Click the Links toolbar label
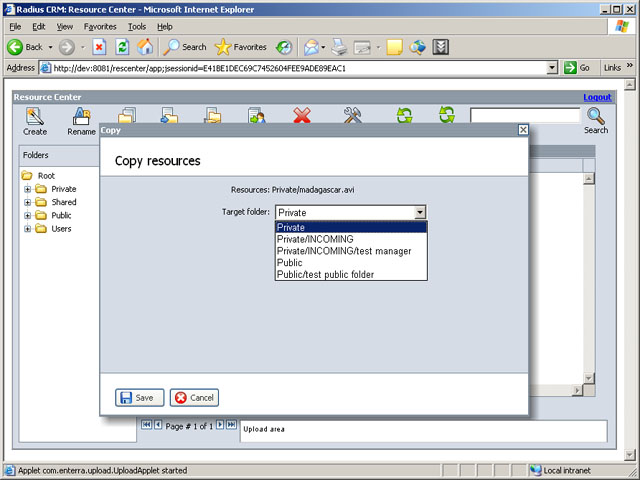Screen dimensions: 640x480 612,68
